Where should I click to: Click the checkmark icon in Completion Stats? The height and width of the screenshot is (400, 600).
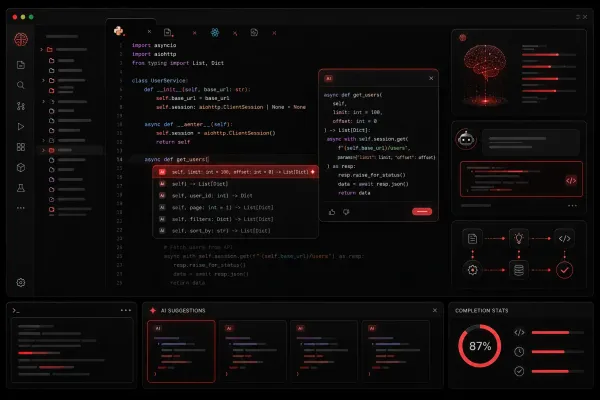[519, 371]
